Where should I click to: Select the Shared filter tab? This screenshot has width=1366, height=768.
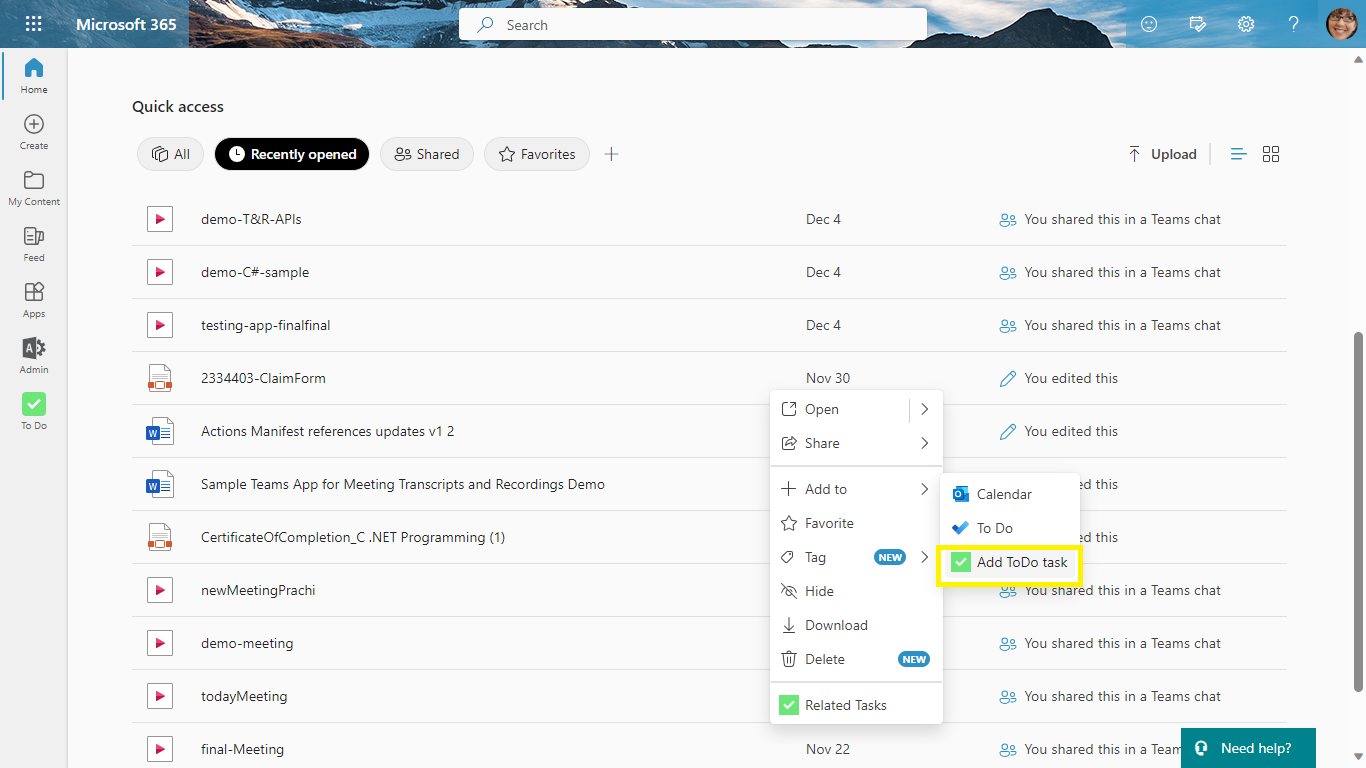coord(427,154)
